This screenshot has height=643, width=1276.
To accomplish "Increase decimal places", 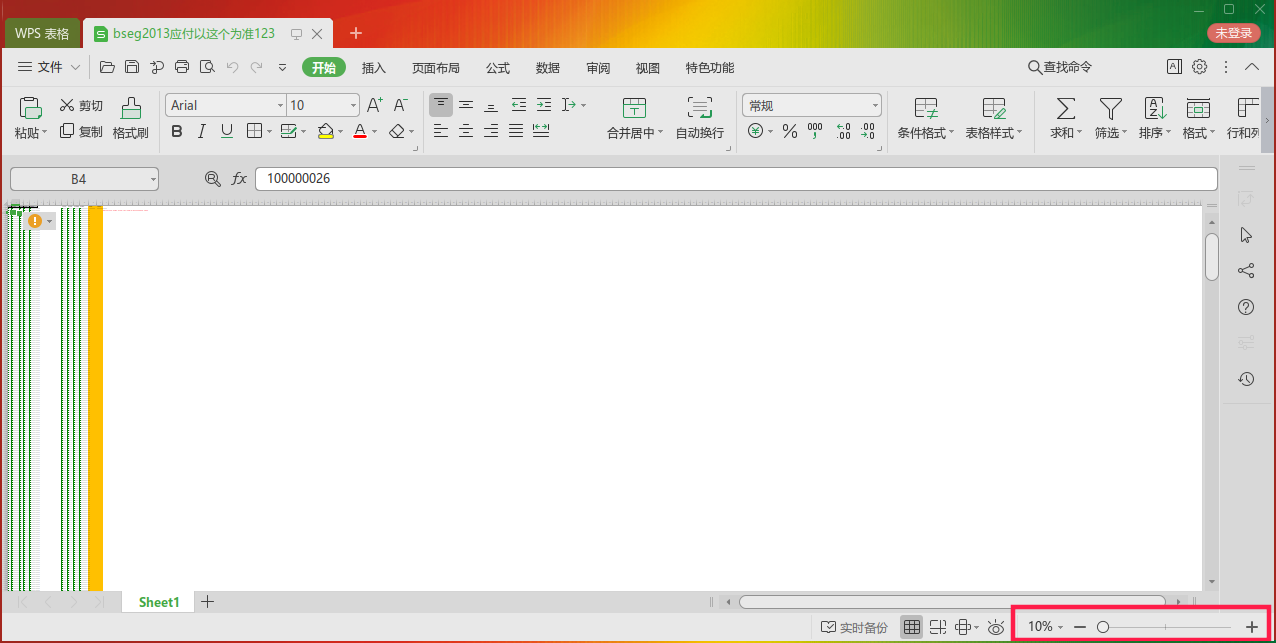I will coord(843,131).
